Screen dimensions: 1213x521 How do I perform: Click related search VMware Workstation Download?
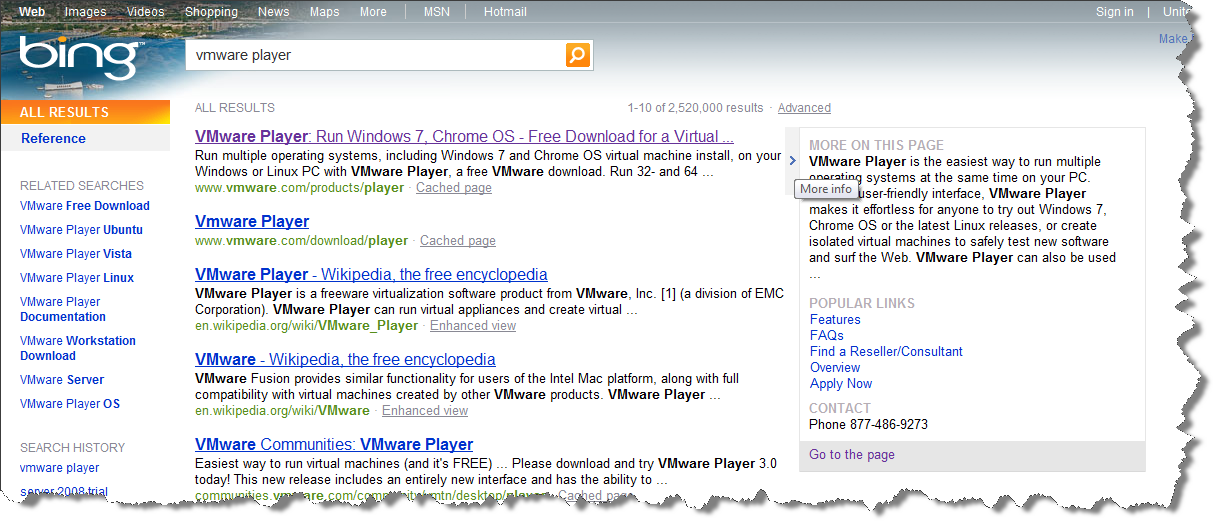(x=78, y=348)
